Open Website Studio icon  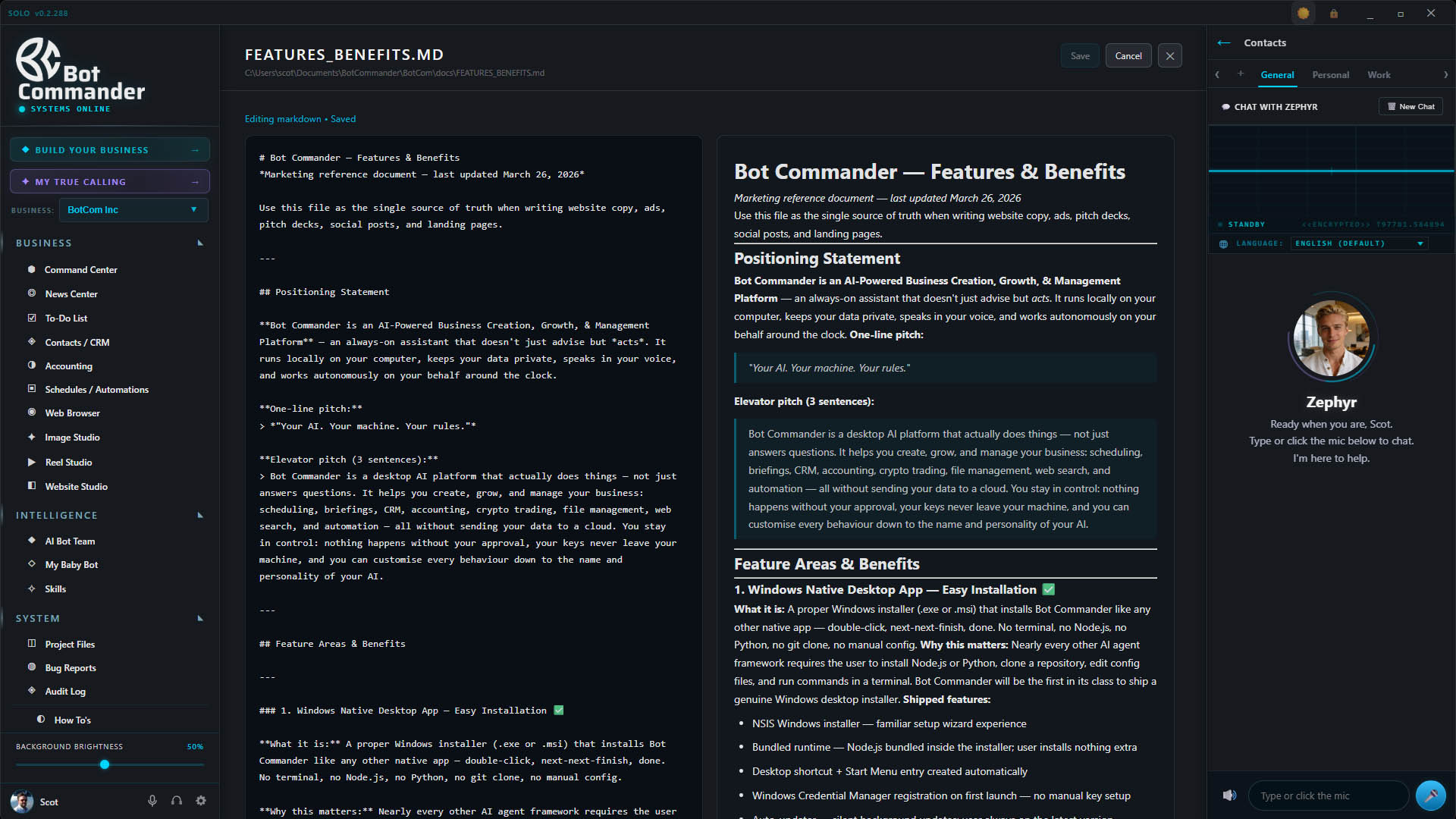pos(32,486)
